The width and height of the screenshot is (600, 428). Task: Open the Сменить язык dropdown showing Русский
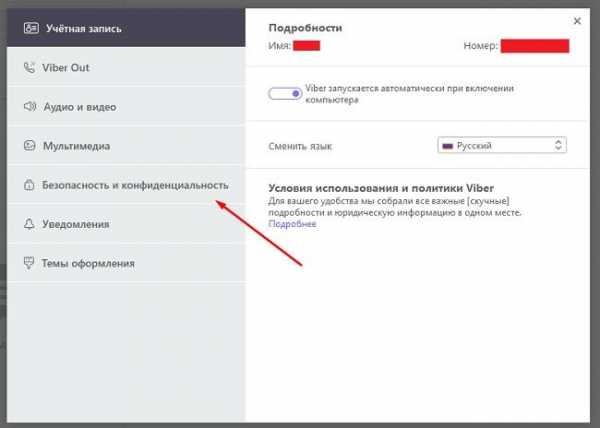(502, 145)
